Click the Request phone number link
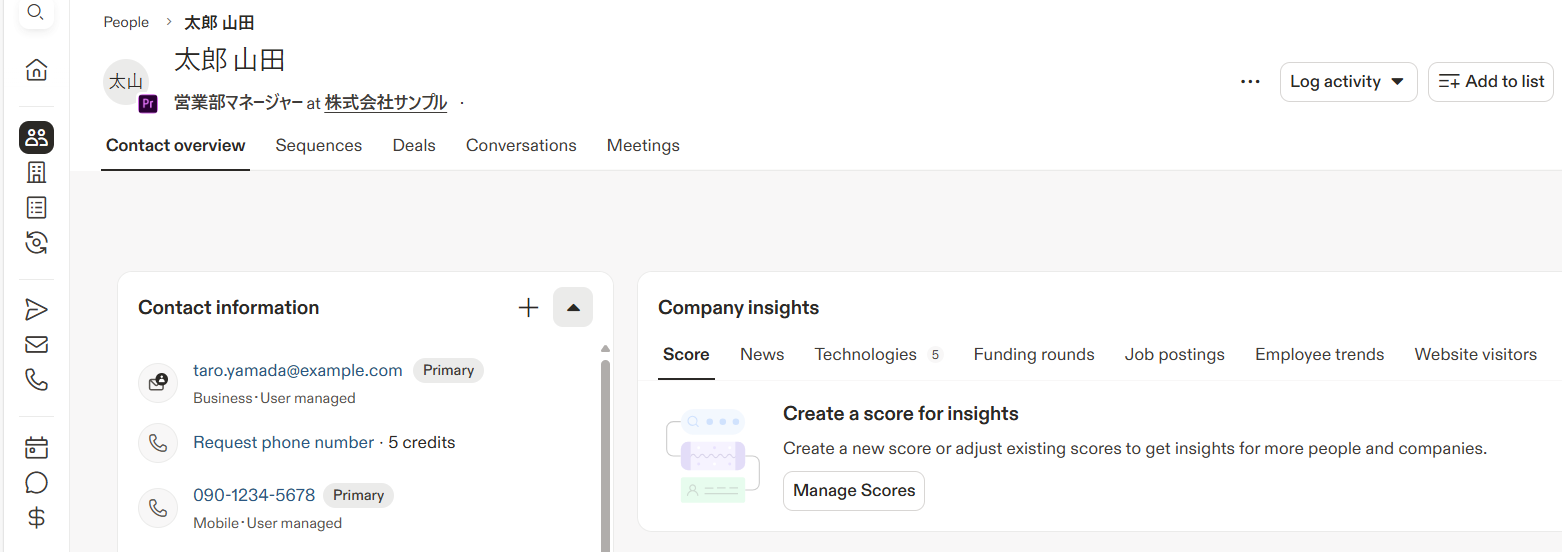This screenshot has height=552, width=1562. coord(283,442)
